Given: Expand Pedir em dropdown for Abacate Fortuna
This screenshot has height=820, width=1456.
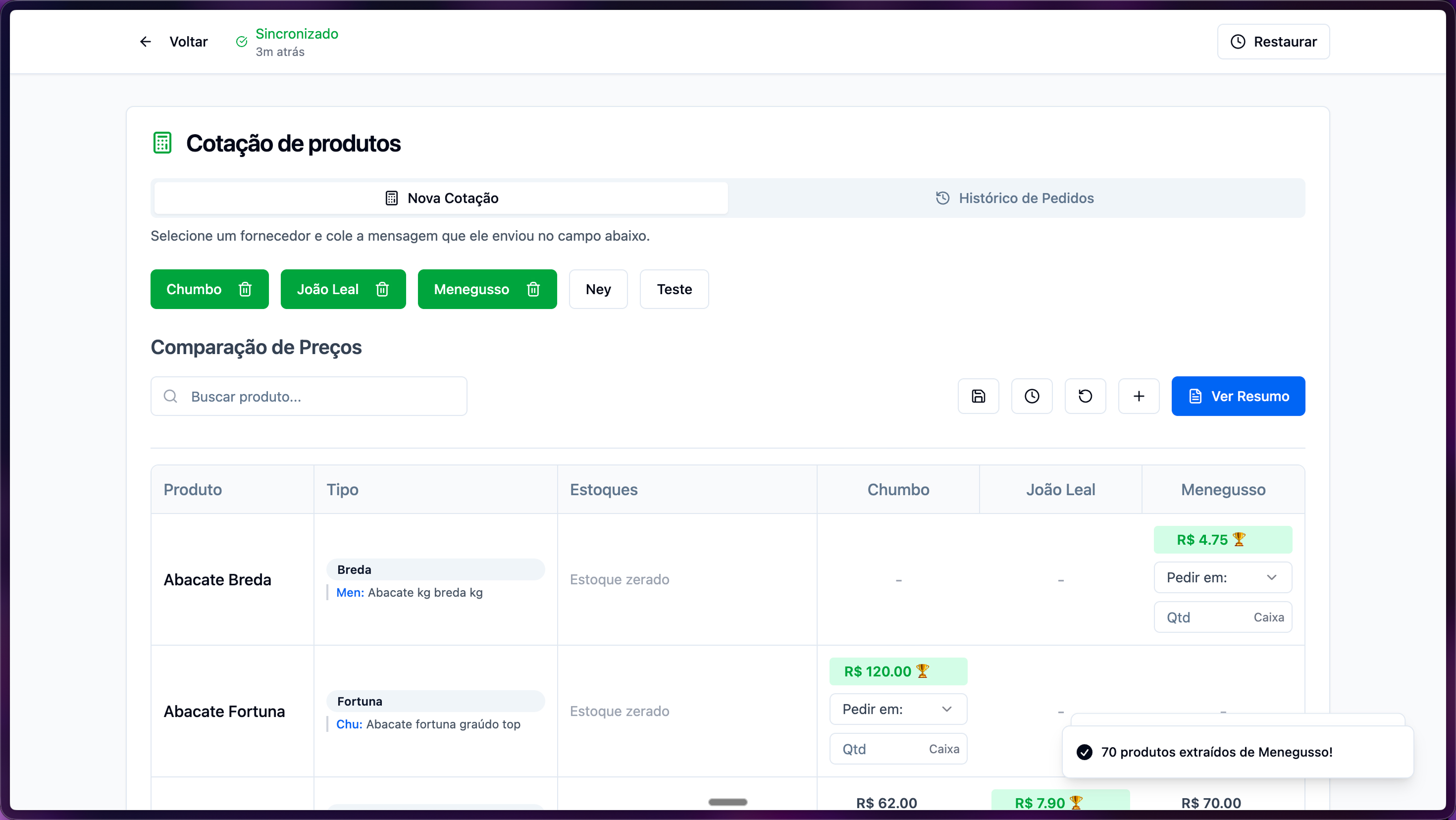Looking at the screenshot, I should 897,709.
